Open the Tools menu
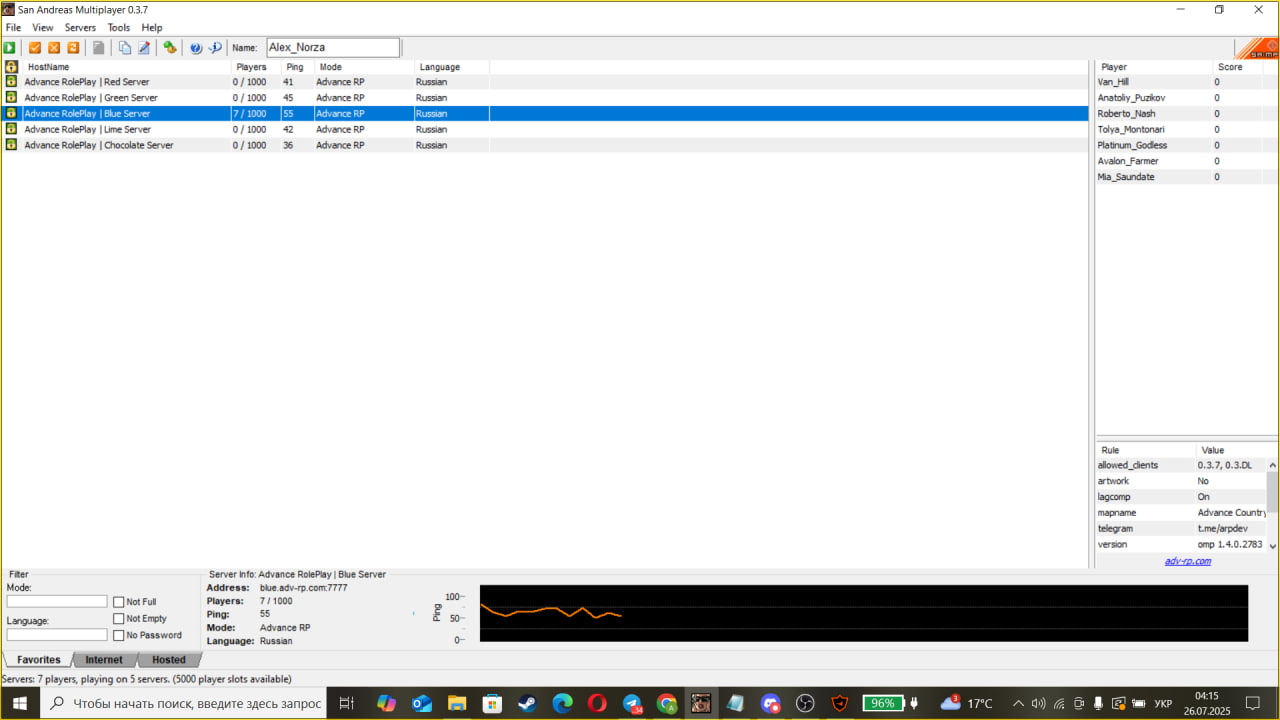The width and height of the screenshot is (1280, 720). pyautogui.click(x=119, y=28)
